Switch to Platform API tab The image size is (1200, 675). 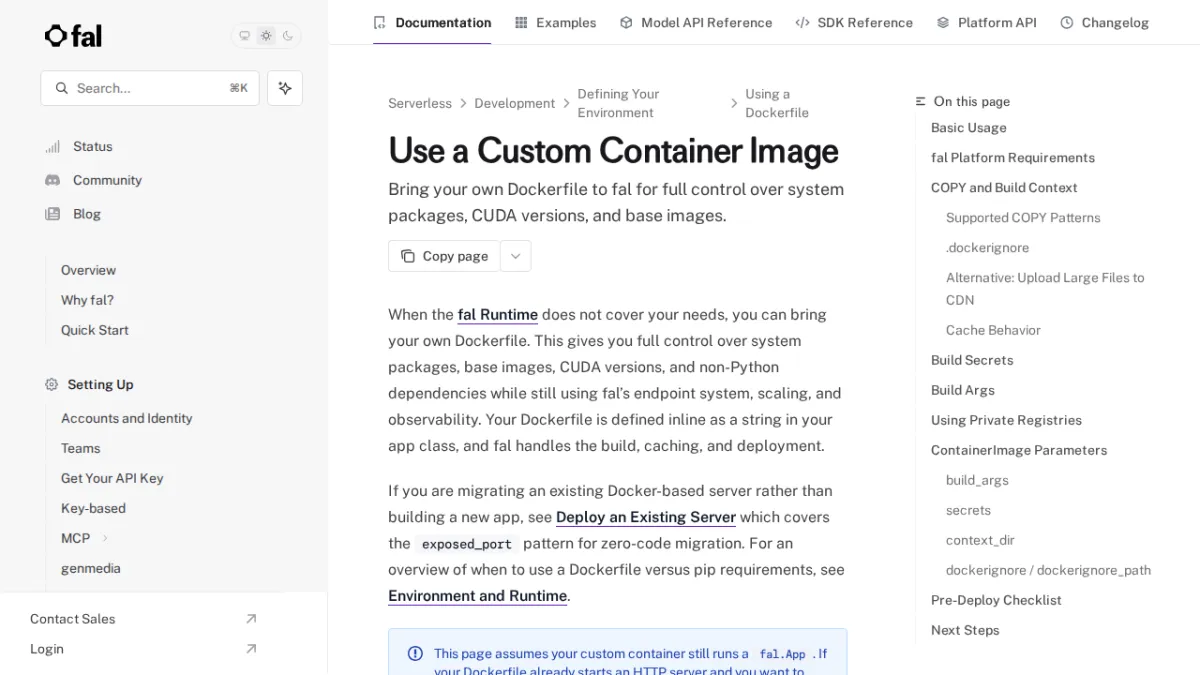(986, 22)
